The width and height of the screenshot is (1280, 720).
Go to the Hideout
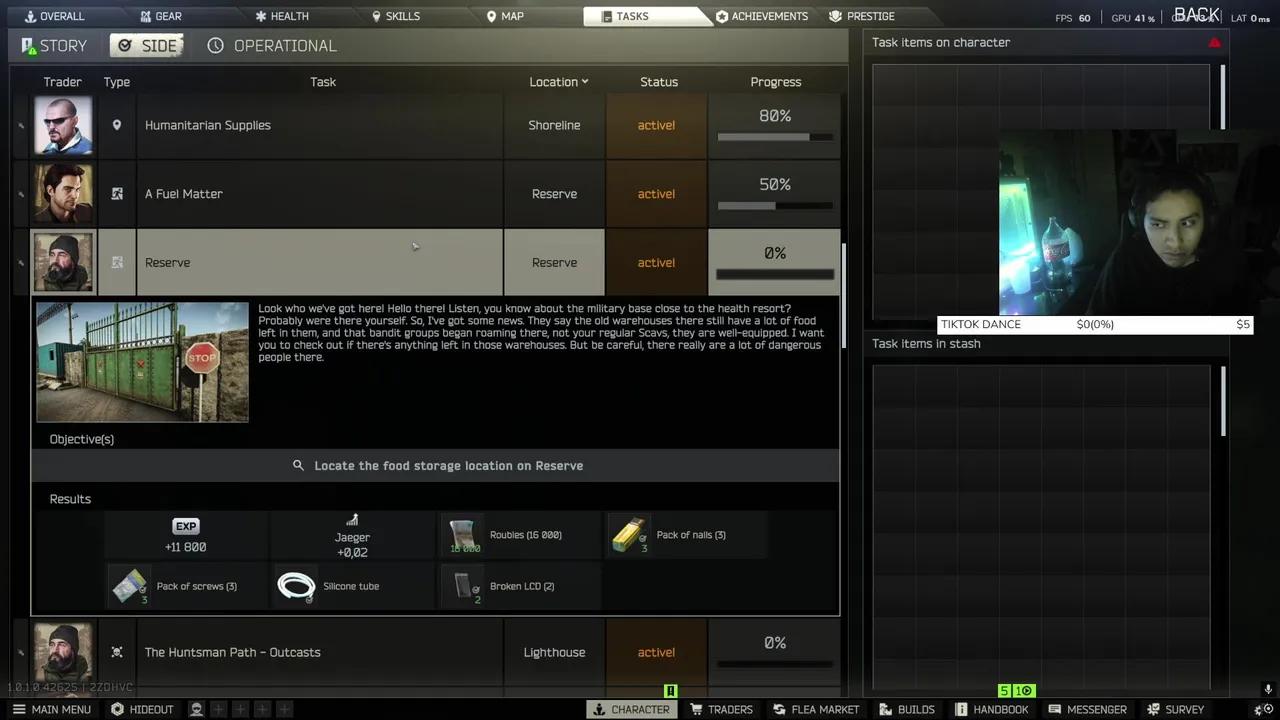(142, 709)
